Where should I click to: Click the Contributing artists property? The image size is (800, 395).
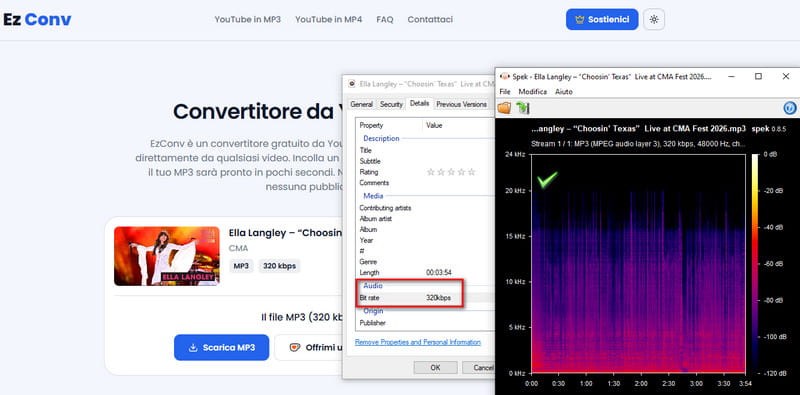[425, 208]
